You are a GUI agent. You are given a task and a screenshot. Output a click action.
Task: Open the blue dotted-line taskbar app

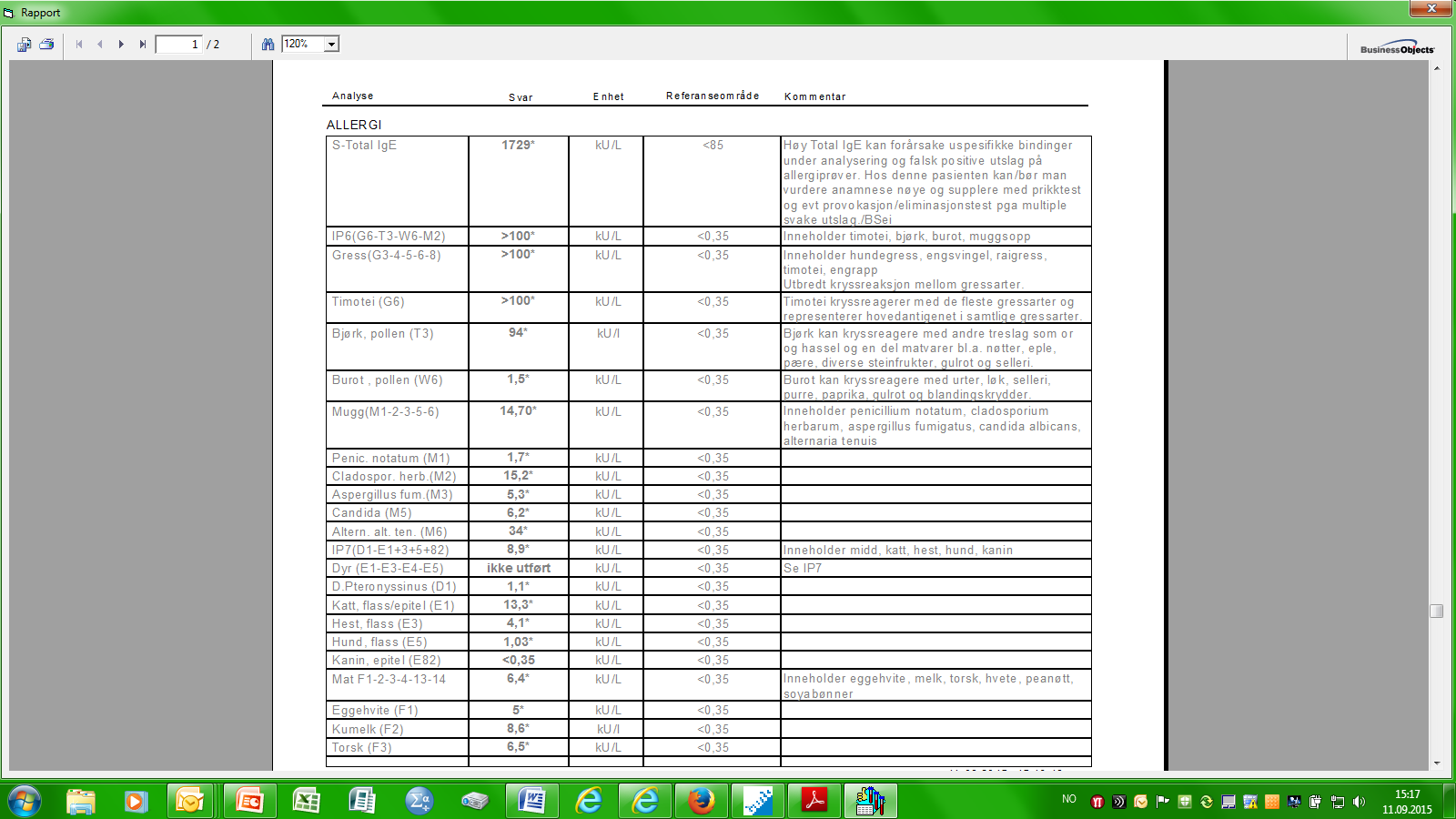coord(758,801)
